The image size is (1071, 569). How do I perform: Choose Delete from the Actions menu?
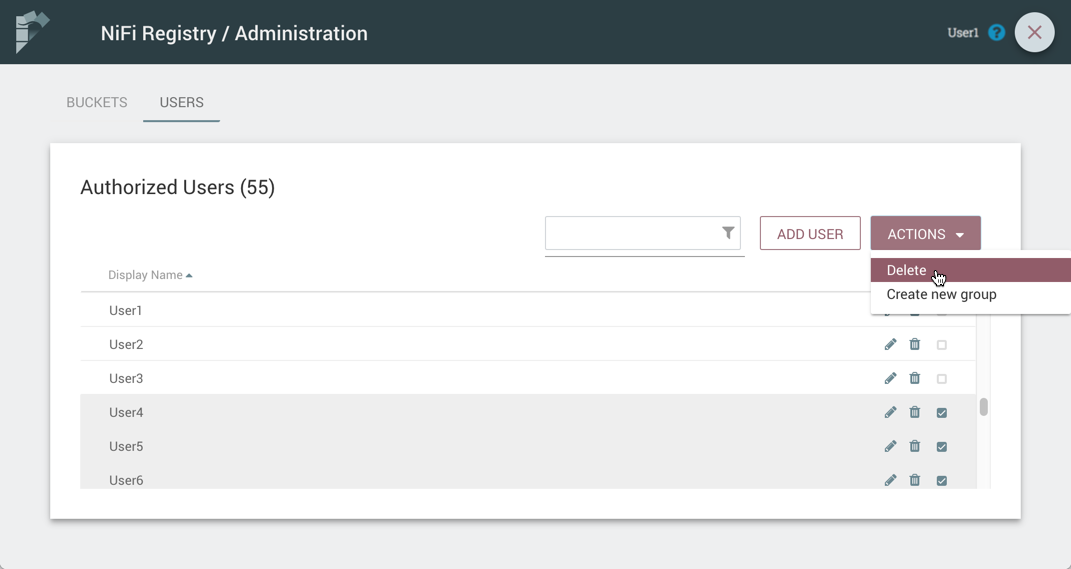point(906,270)
